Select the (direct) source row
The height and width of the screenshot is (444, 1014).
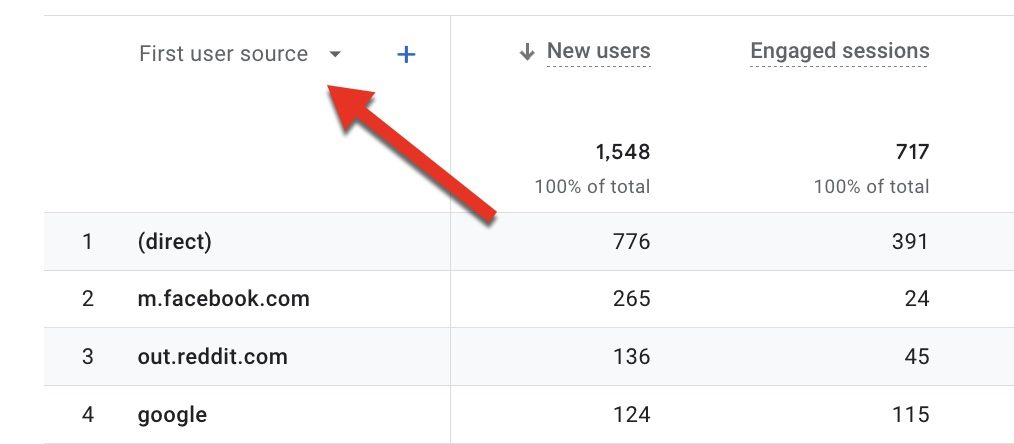pyautogui.click(x=175, y=241)
